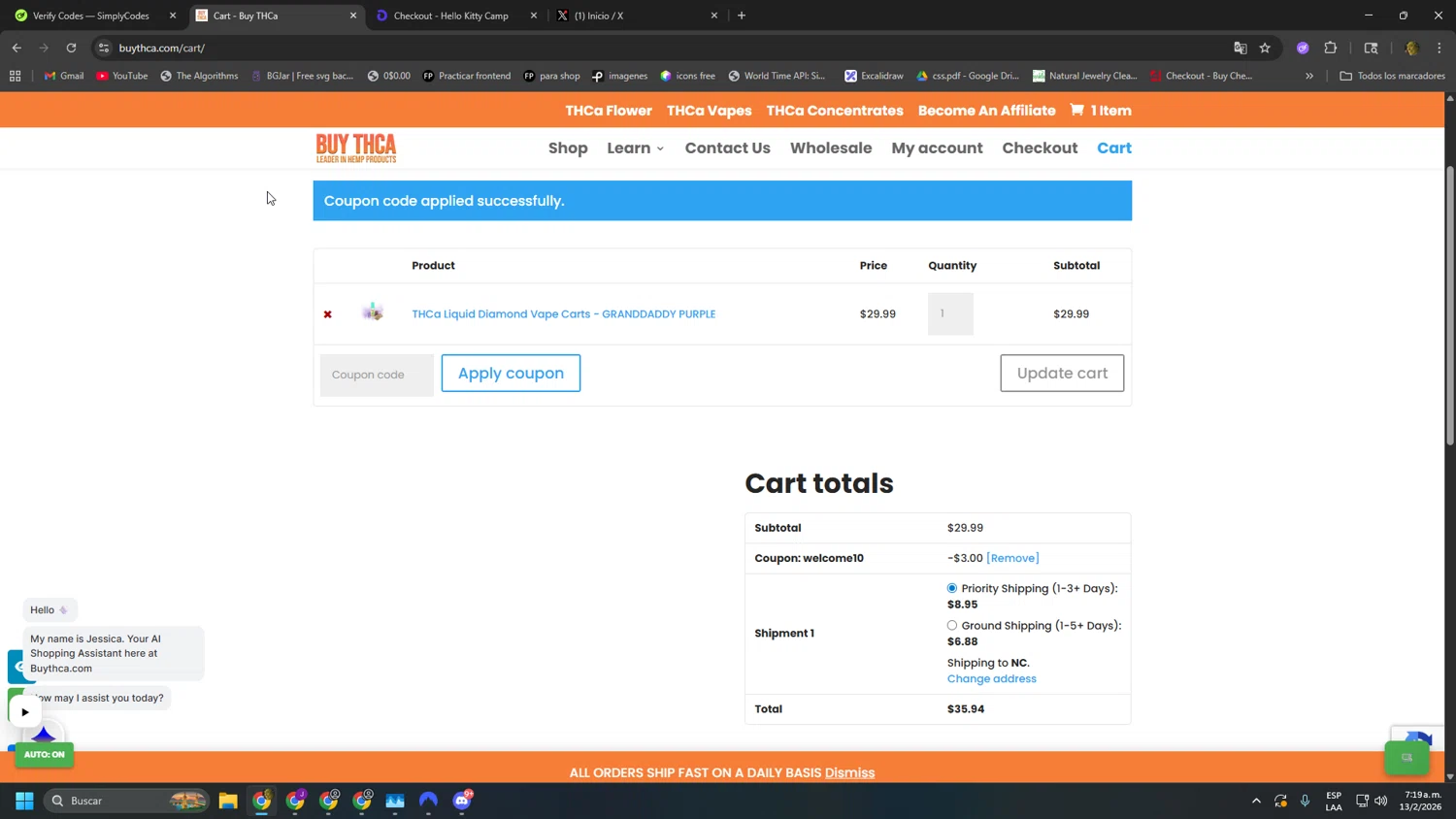
Task: Remove Granddaddy Purple item with red X
Action: (327, 314)
